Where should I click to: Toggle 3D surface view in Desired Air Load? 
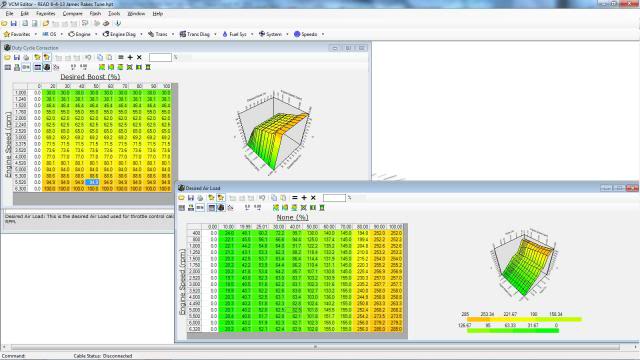pyautogui.click(x=221, y=207)
